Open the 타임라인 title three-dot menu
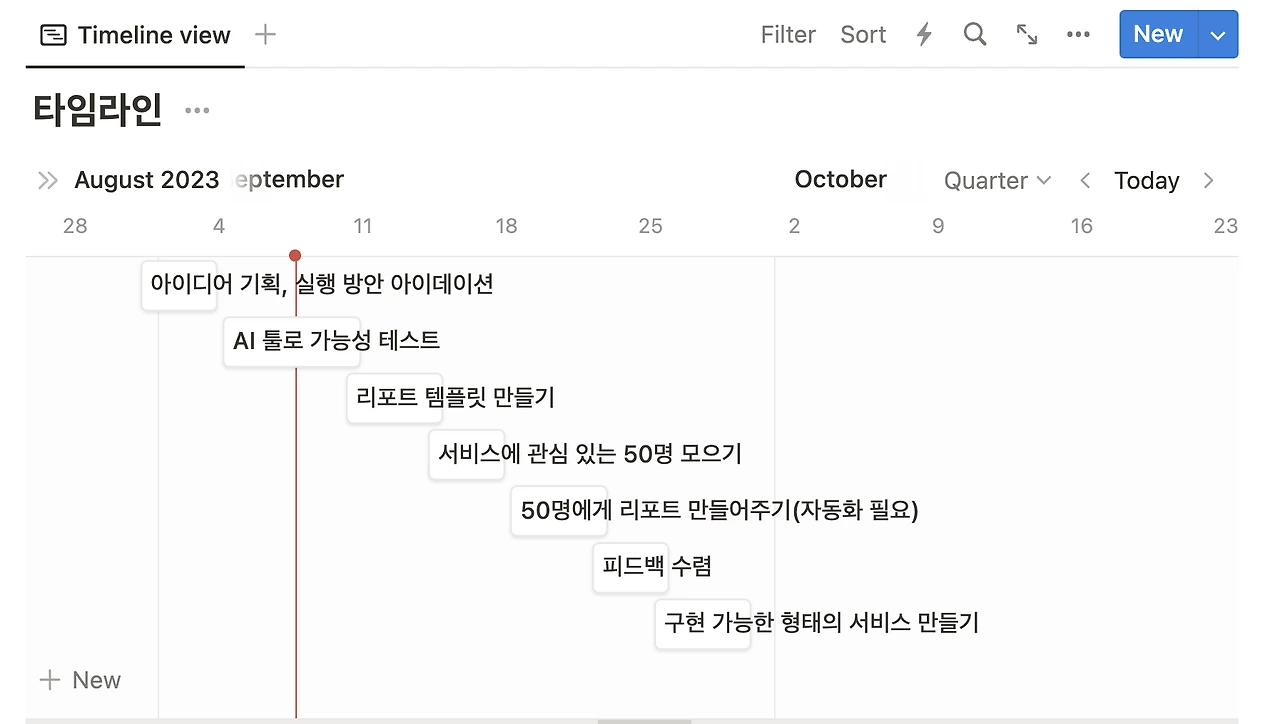 click(197, 110)
